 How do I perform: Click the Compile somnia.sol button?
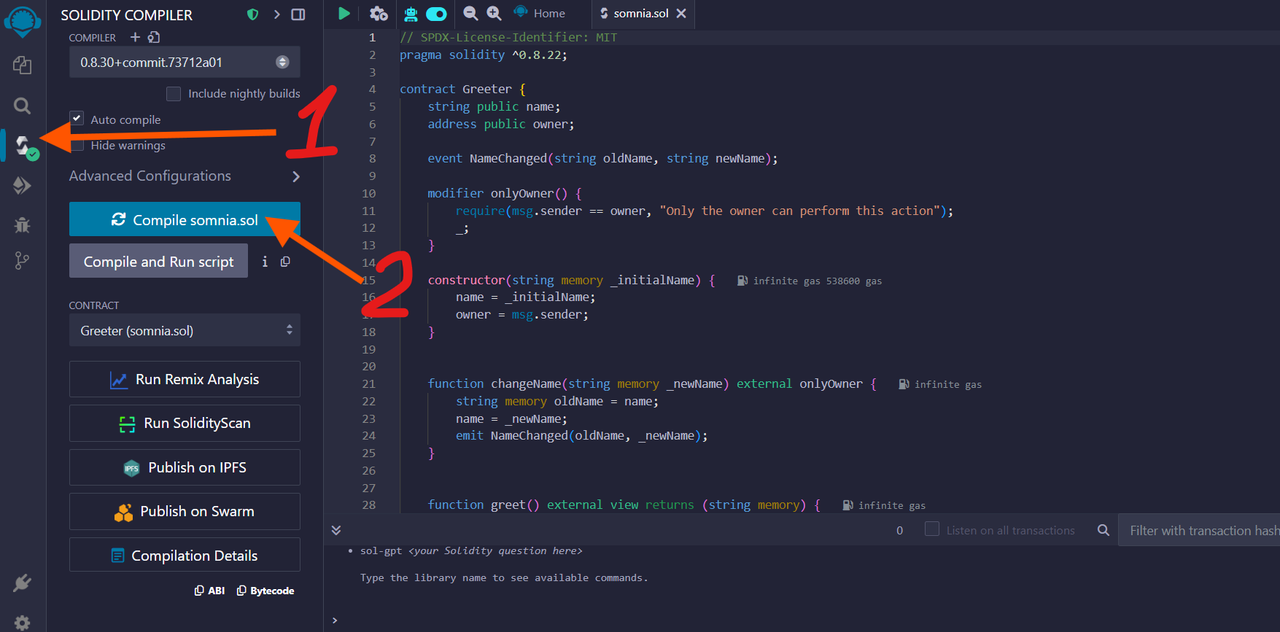point(185,220)
